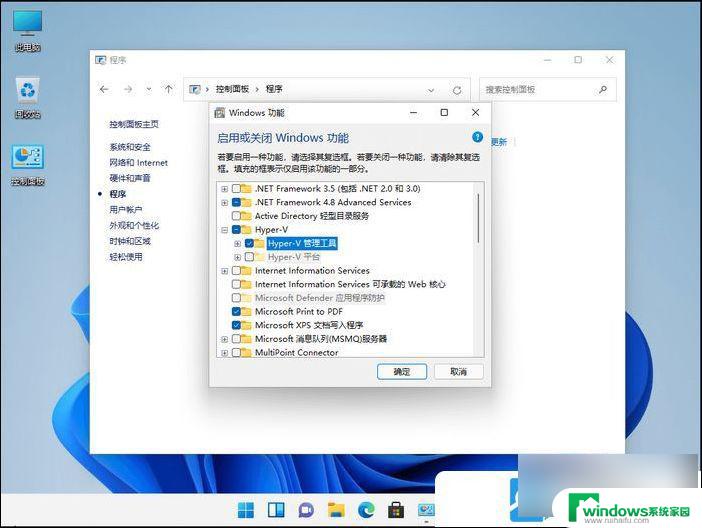Toggle .NET Framework 4.8 Advanced Services checkbox
The height and width of the screenshot is (528, 702).
tap(236, 202)
